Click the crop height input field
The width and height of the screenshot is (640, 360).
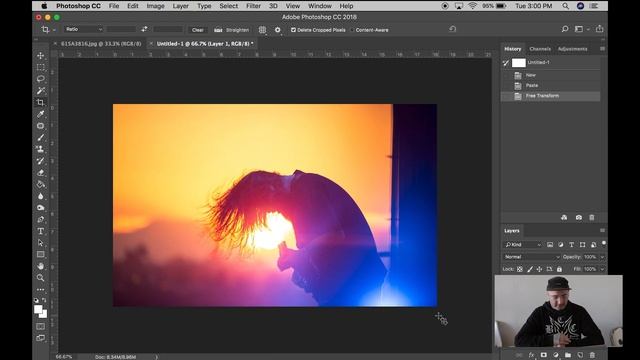tap(168, 29)
